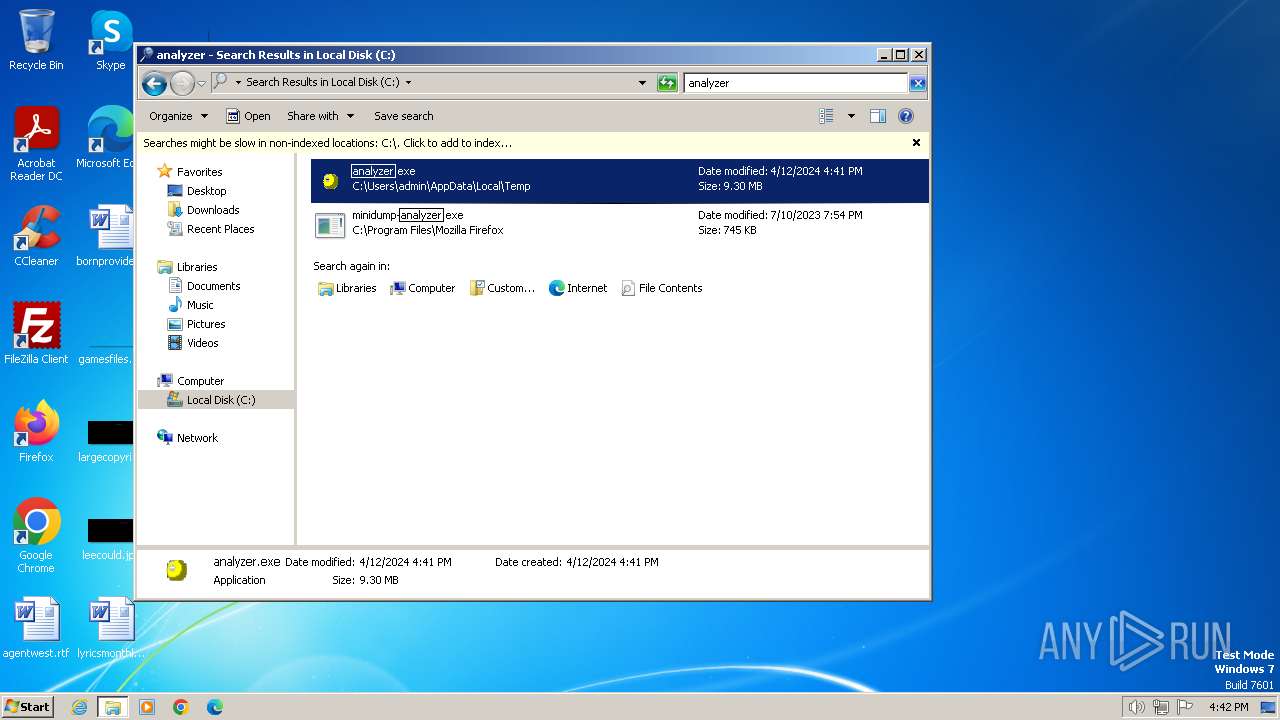Open Microsoft Edge from the taskbar
Screen dimensions: 1280x720
[x=215, y=707]
